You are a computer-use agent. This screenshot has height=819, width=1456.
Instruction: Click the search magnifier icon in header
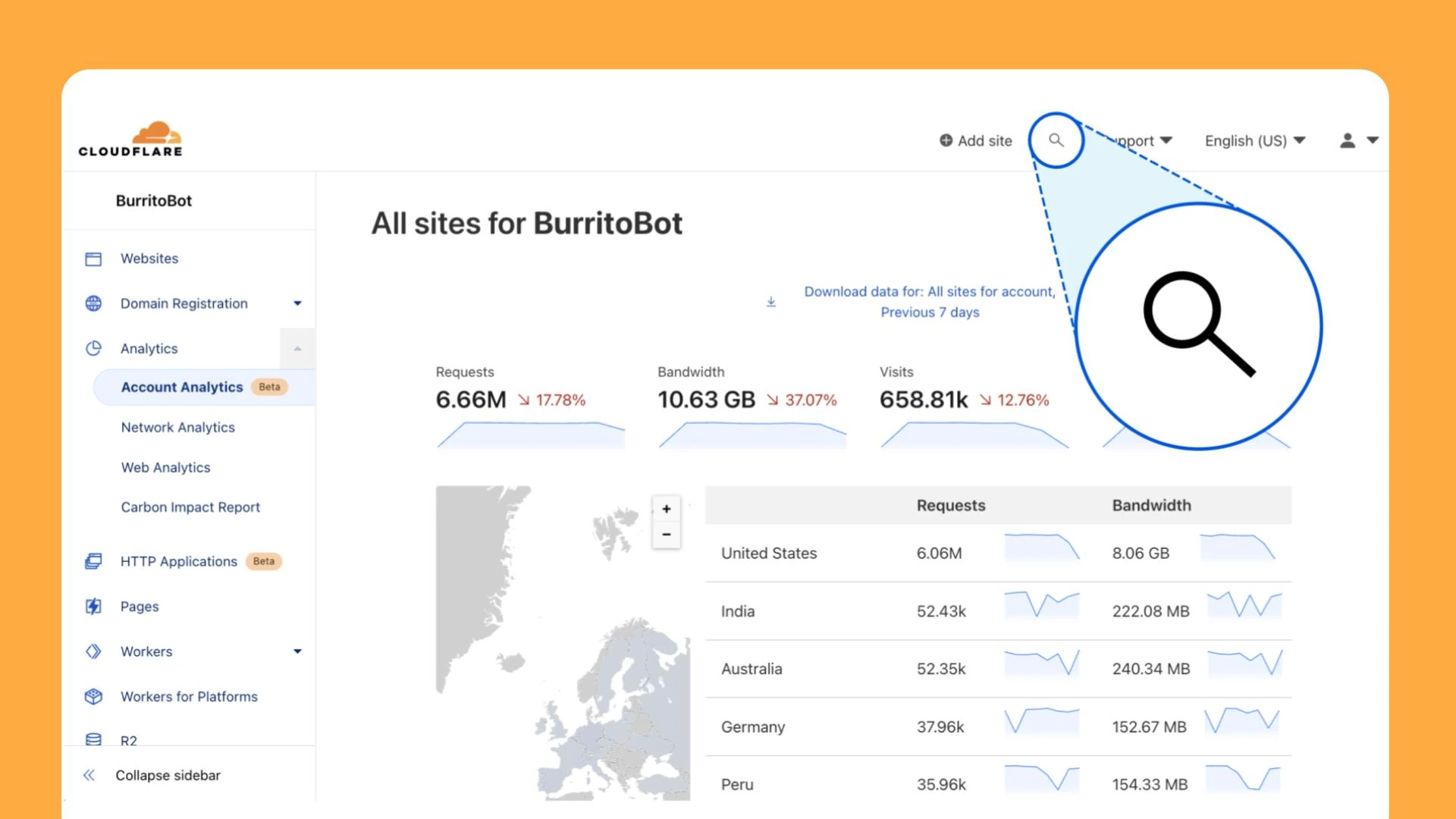pos(1056,140)
